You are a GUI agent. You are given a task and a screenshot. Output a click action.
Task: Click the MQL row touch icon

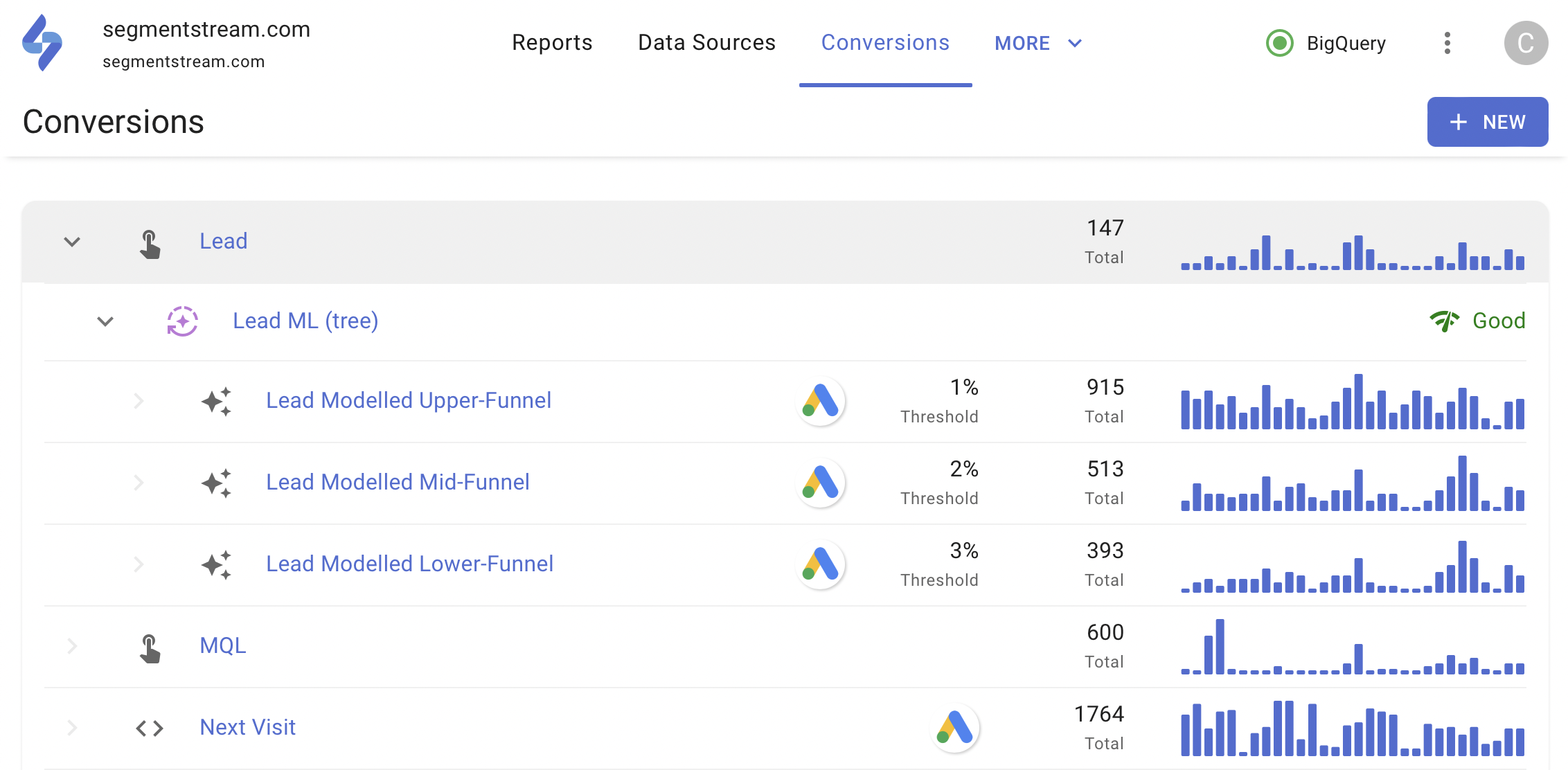point(150,648)
